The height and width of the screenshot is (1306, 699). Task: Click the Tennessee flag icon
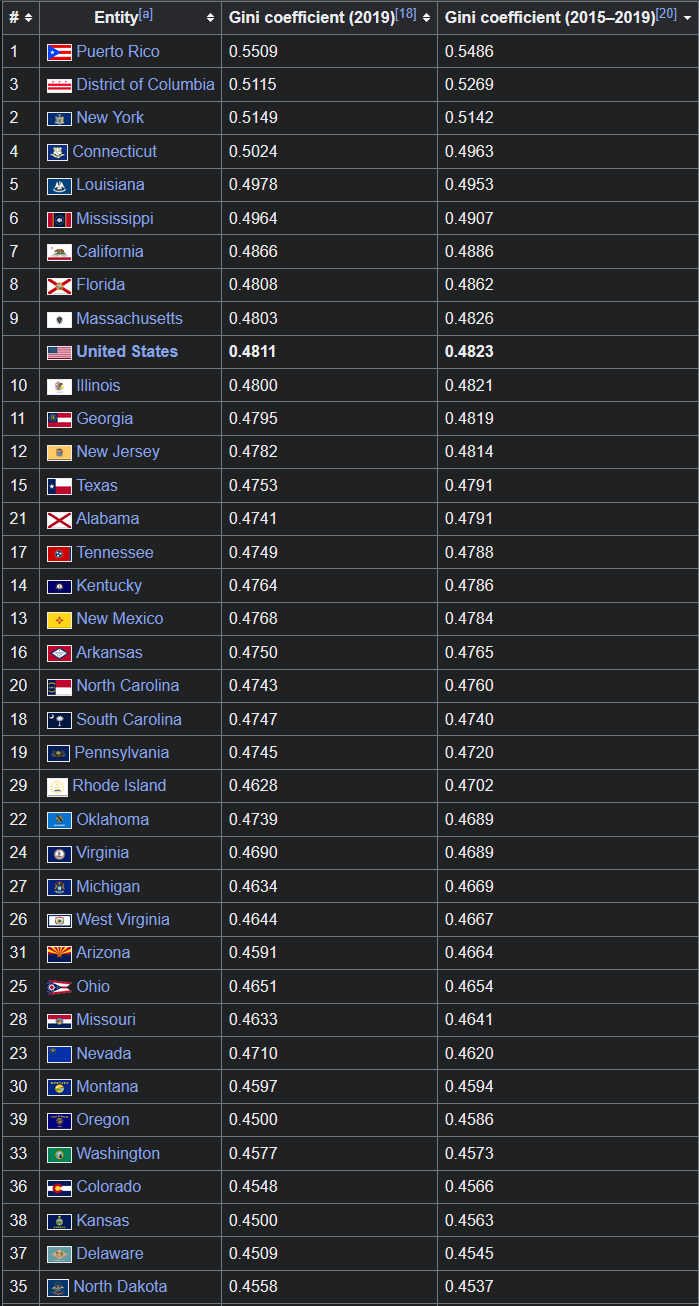(59, 553)
